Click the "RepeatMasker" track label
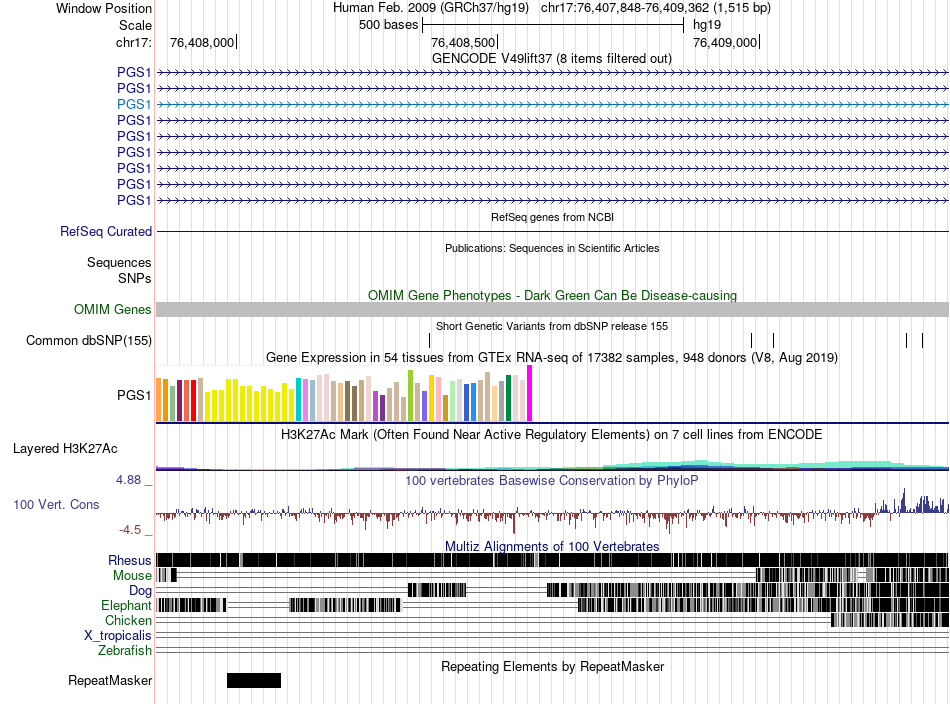 [x=110, y=680]
